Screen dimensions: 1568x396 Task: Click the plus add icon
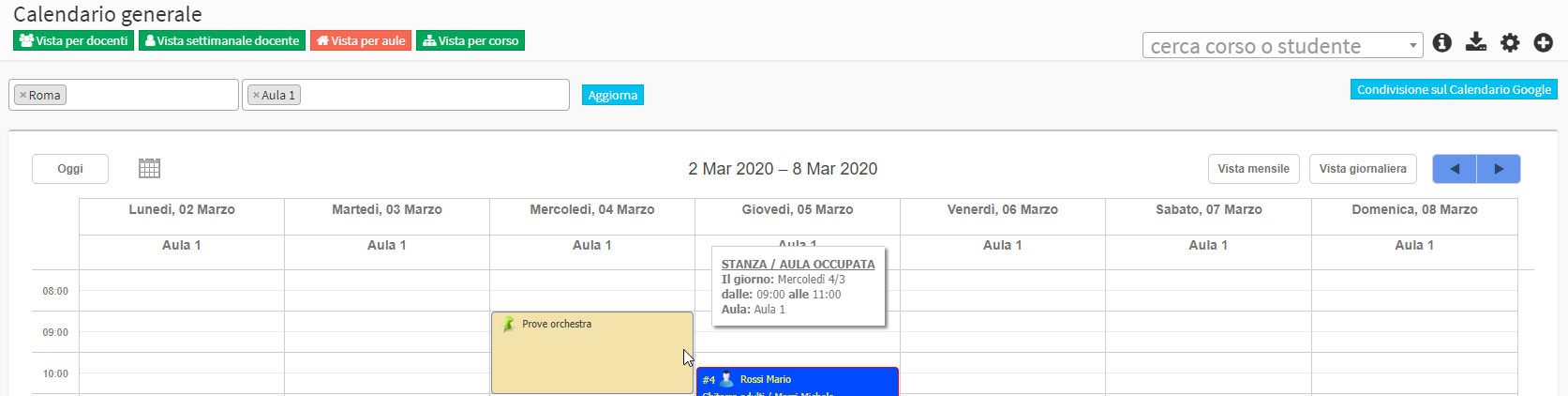click(1544, 42)
